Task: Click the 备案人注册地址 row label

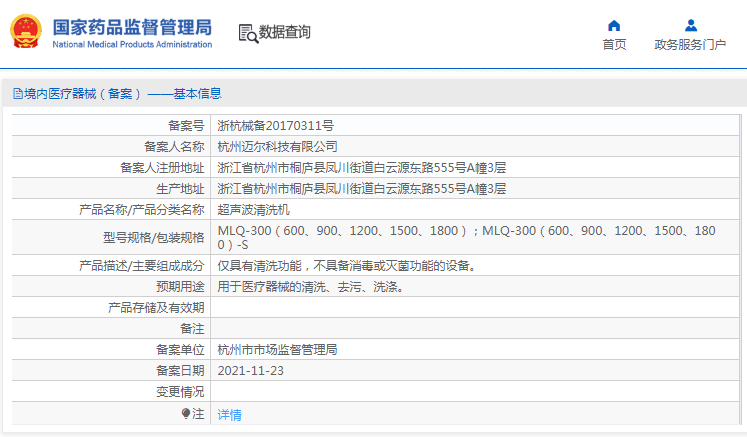Action: (x=162, y=168)
